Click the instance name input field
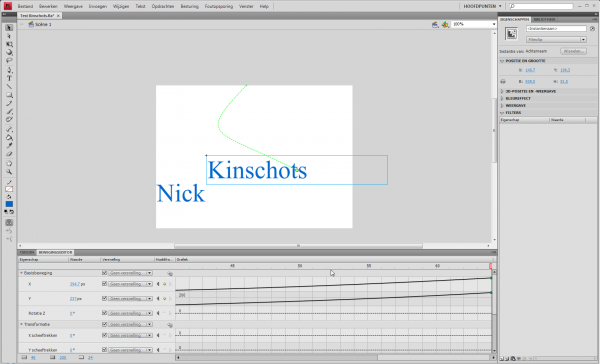The image size is (600, 364). click(556, 29)
